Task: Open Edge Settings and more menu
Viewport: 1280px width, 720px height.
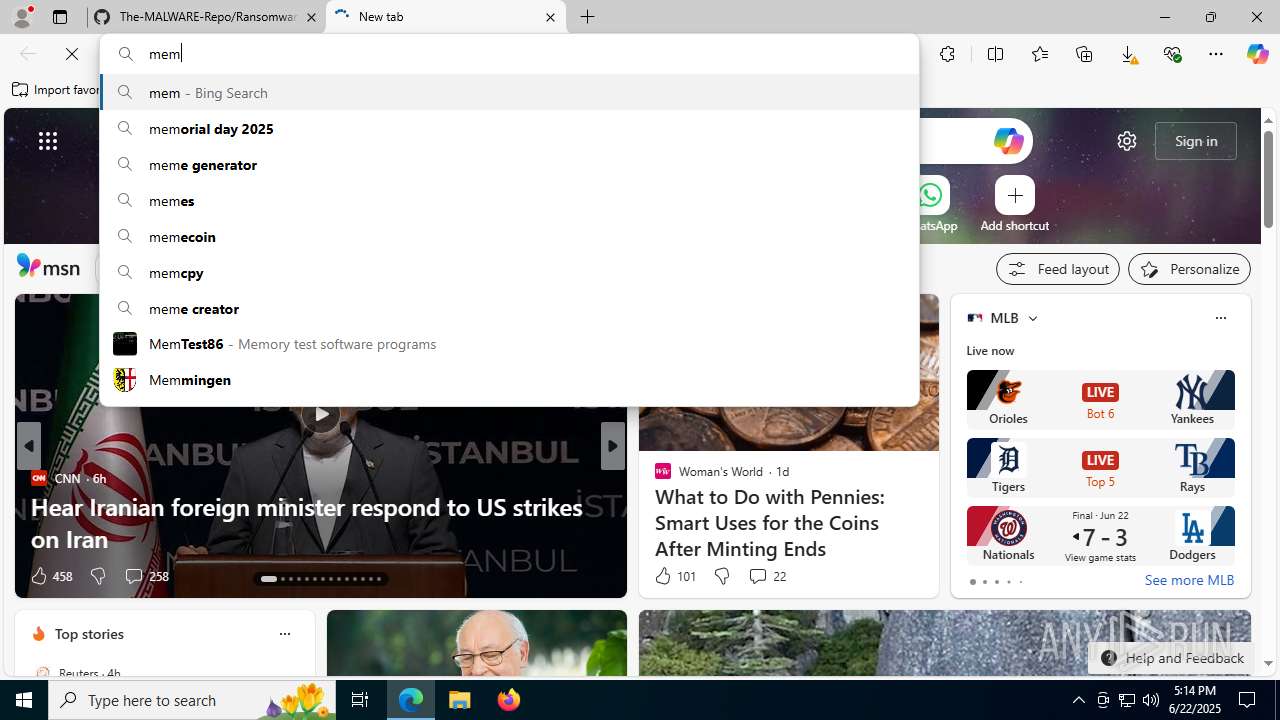Action: pyautogui.click(x=1216, y=54)
